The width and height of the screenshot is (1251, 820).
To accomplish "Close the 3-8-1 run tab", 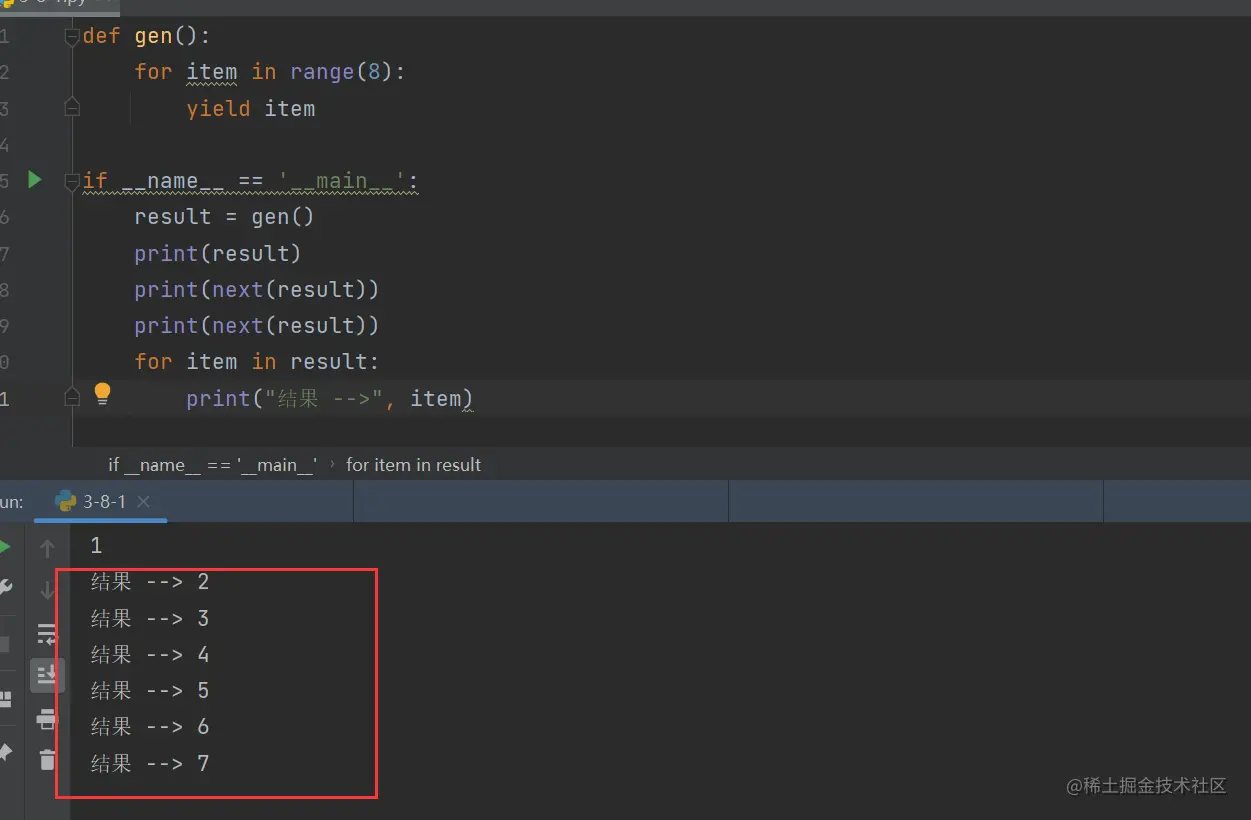I will point(143,502).
